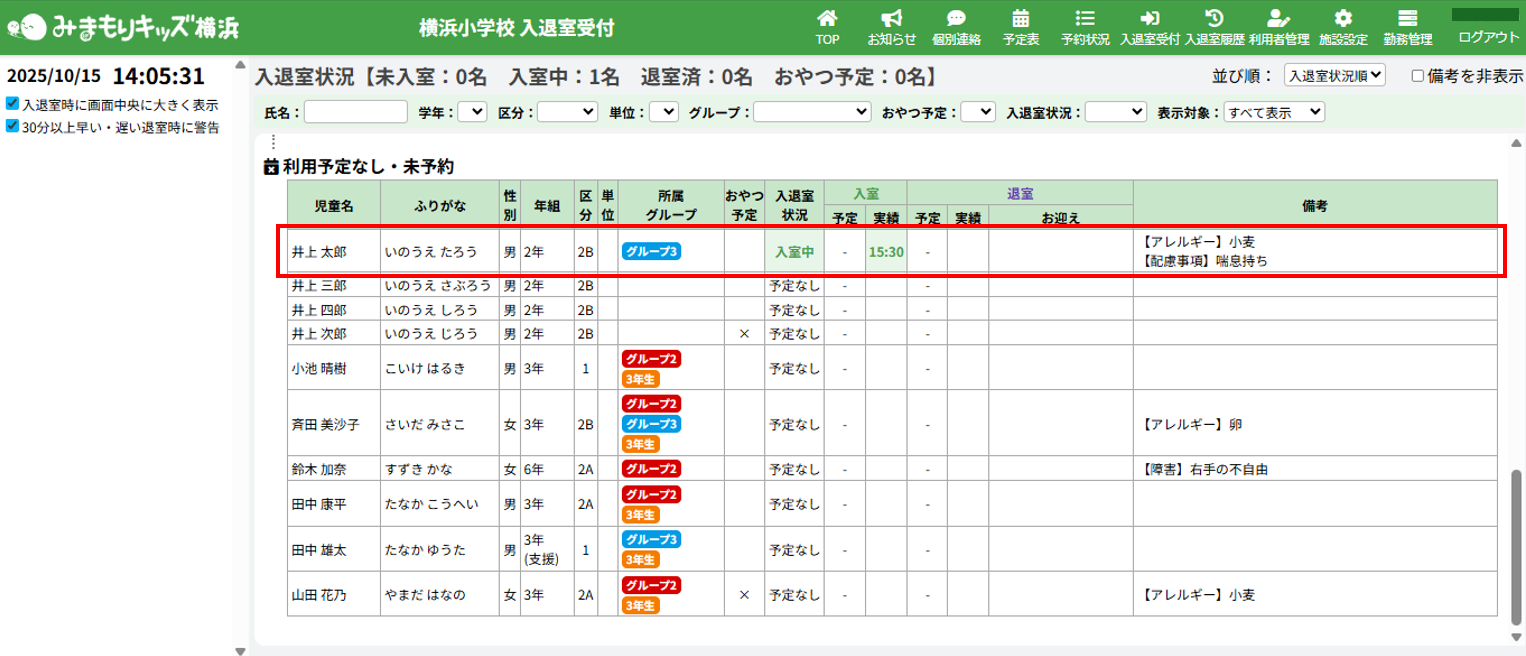The width and height of the screenshot is (1526, 656).
Task: Uncheck 30分以上早い・遅い退室時に警告 checkbox
Action: click(x=12, y=127)
